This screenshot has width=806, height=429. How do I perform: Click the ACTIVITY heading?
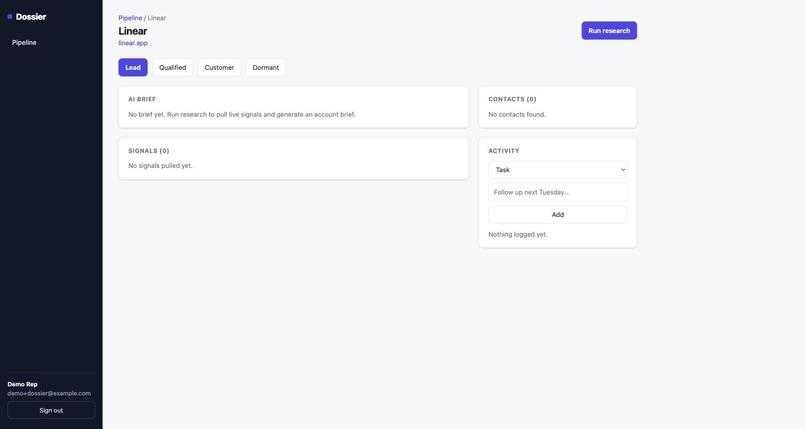(504, 151)
